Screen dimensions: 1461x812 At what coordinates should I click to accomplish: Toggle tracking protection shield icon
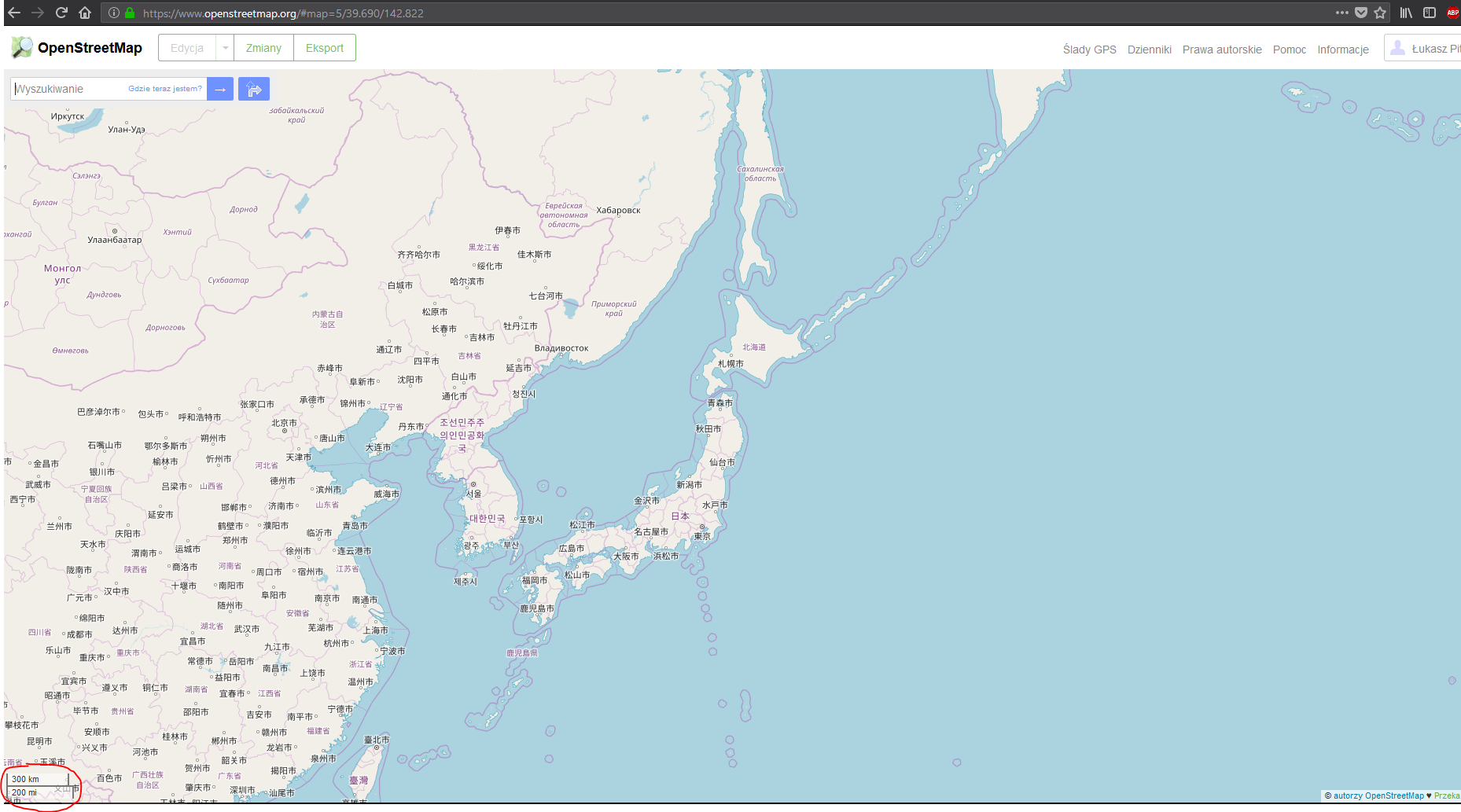1360,12
